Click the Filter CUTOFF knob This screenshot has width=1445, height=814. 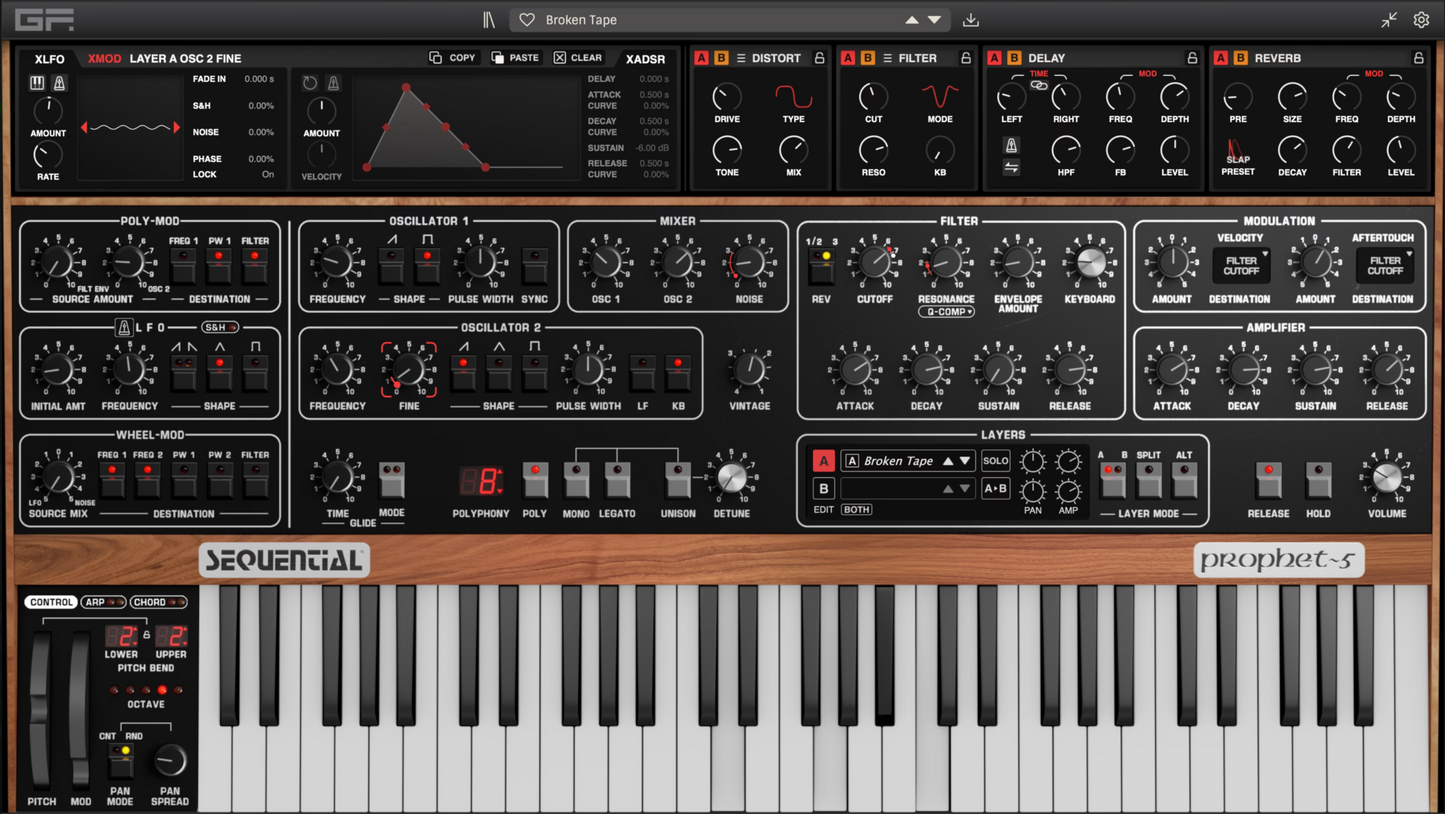874,263
